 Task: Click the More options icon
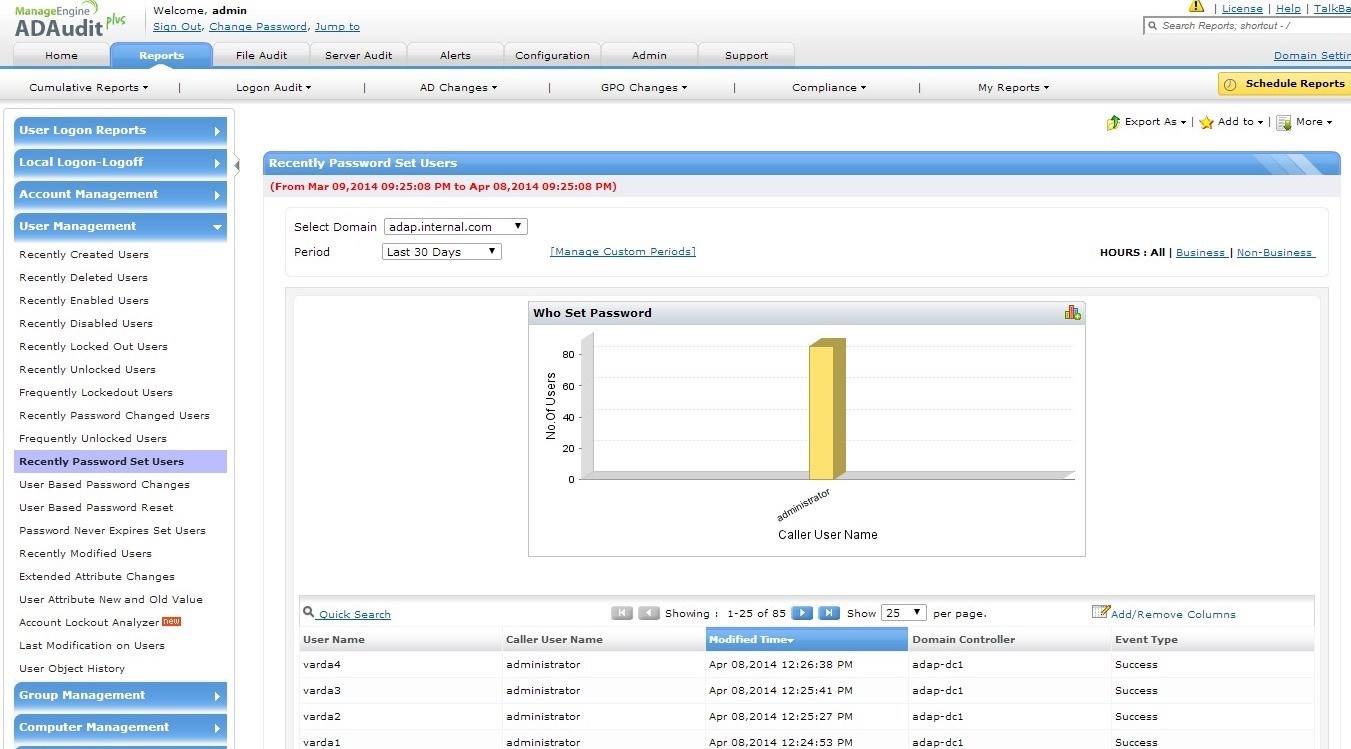coord(1284,123)
